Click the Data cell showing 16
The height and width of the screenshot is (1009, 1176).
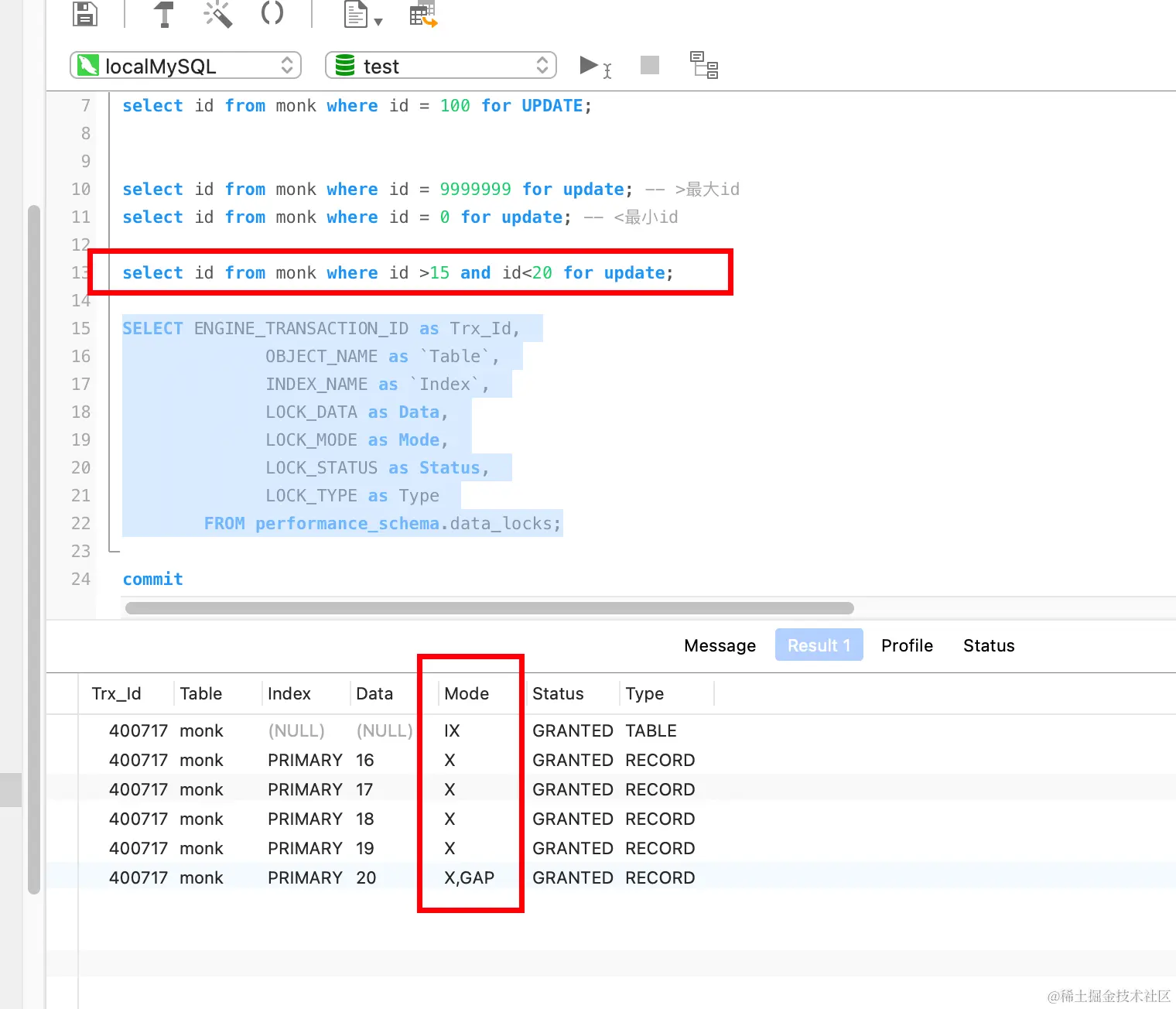(365, 760)
